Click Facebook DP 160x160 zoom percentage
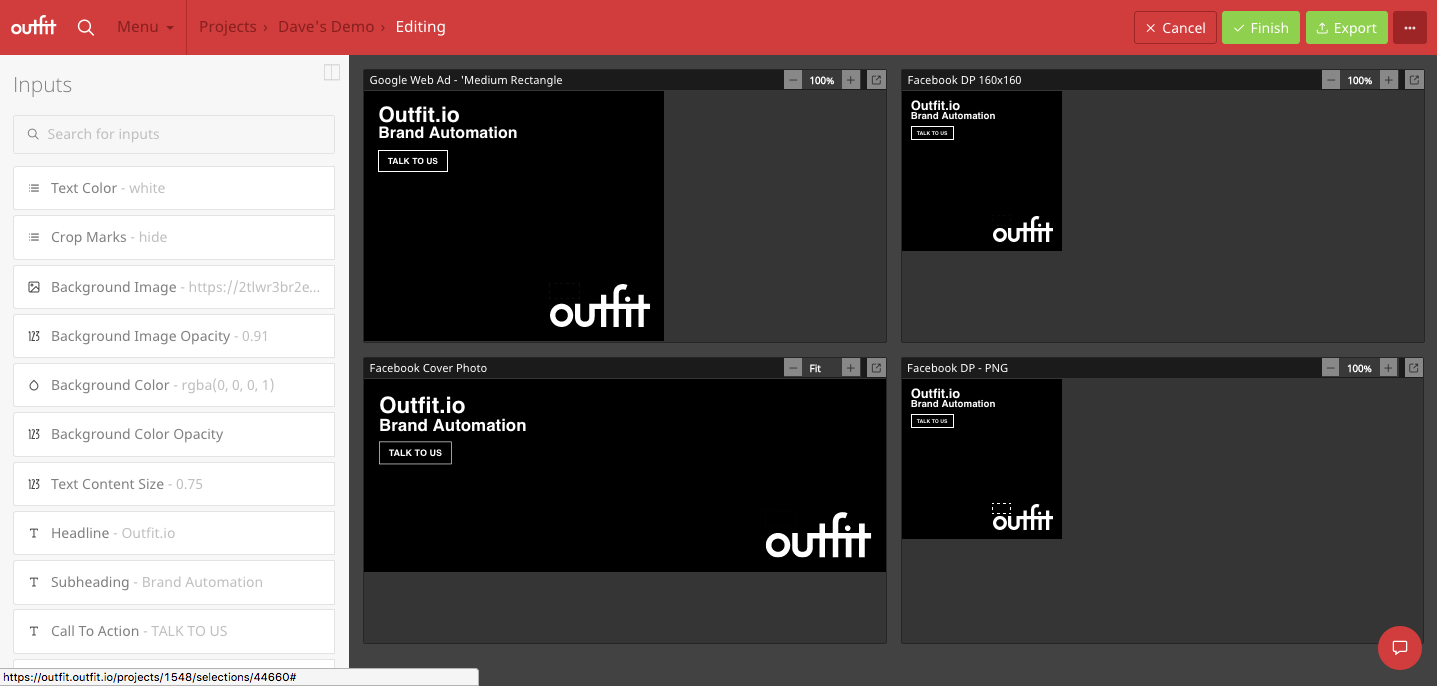1437x686 pixels. (1360, 80)
